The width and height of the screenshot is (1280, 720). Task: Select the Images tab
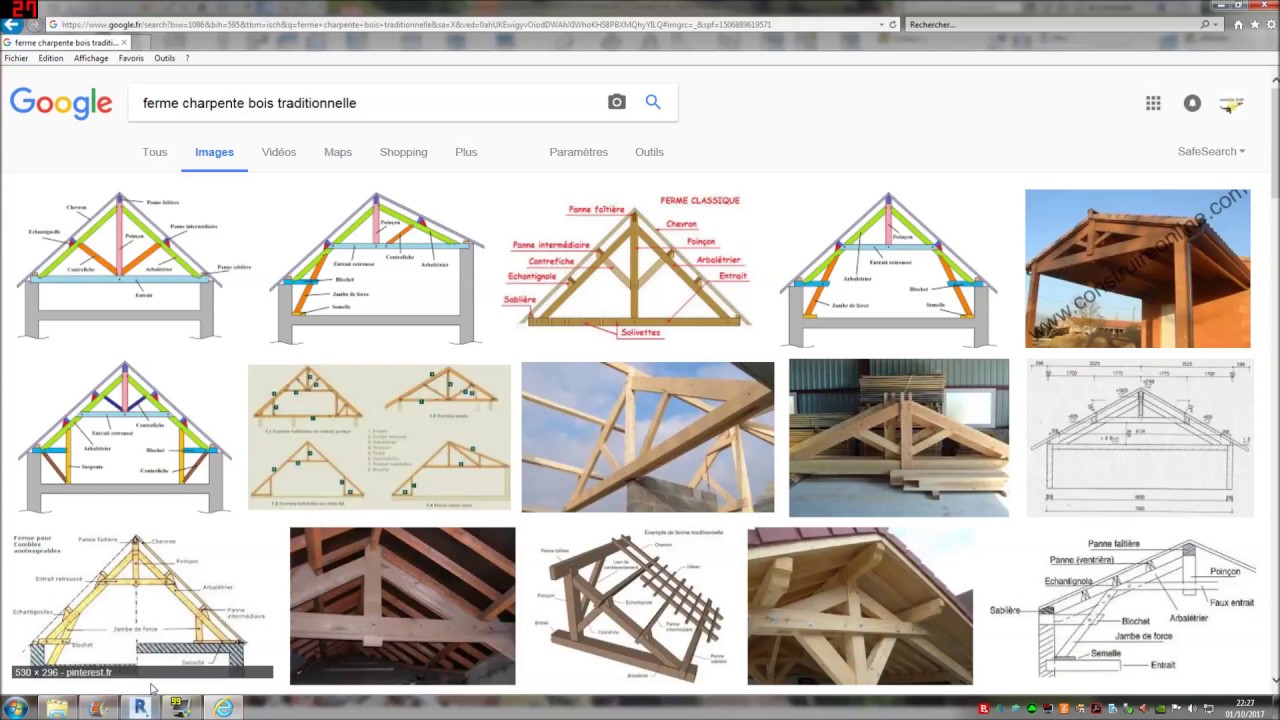tap(214, 152)
